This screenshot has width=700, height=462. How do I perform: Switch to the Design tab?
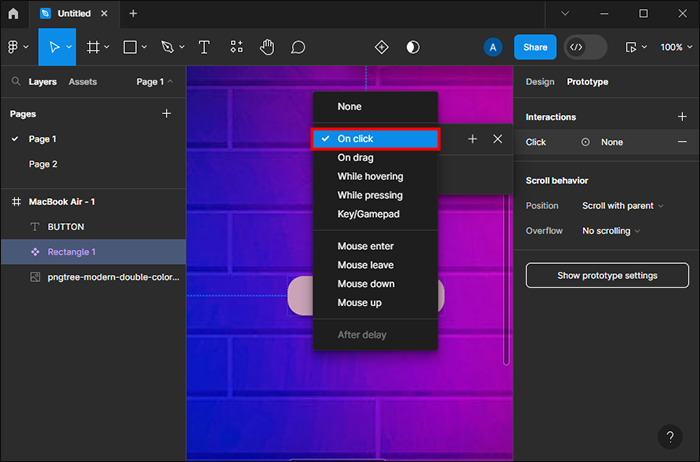[x=539, y=82]
